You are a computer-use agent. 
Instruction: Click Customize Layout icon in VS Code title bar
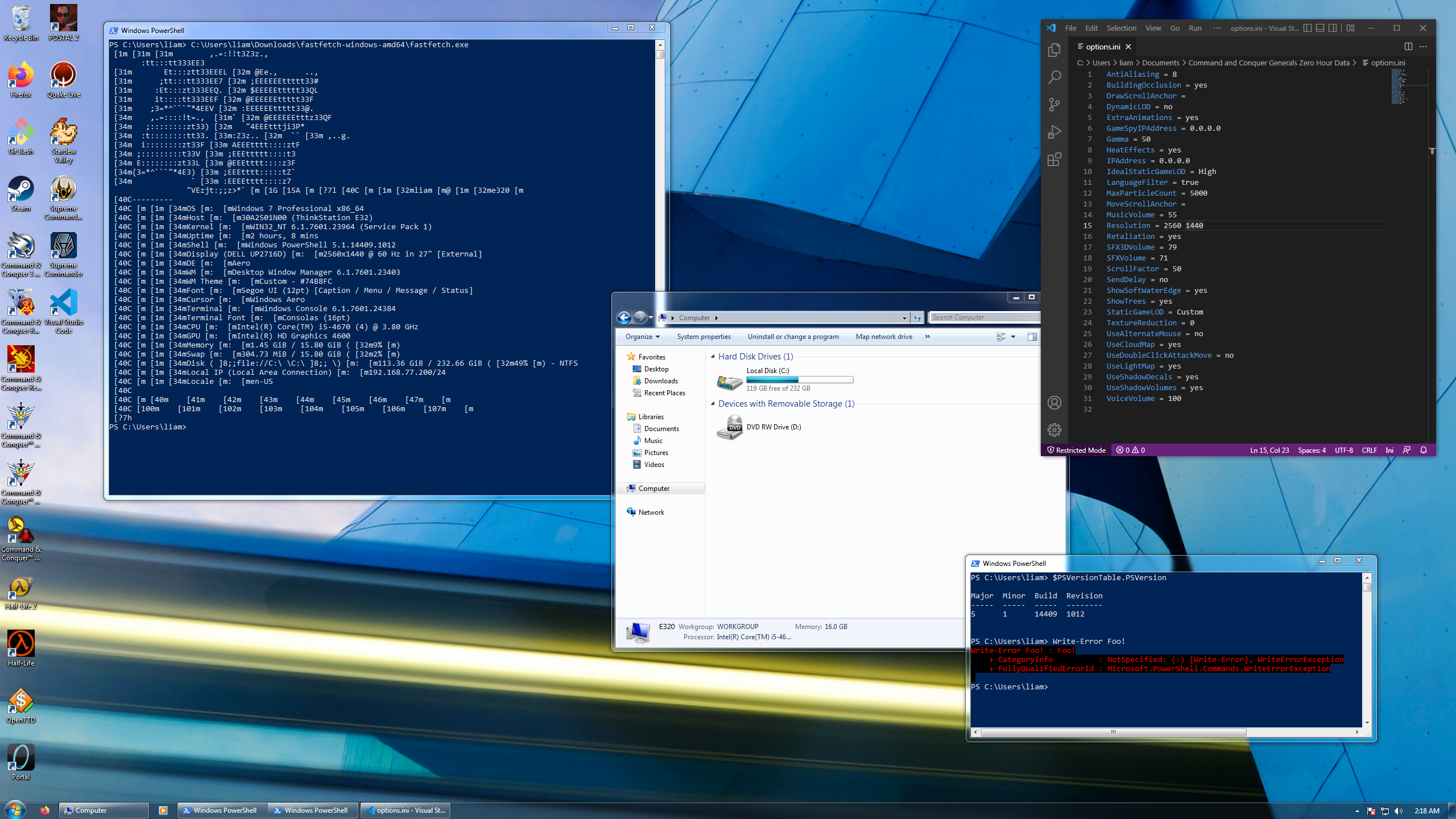tap(1351, 28)
